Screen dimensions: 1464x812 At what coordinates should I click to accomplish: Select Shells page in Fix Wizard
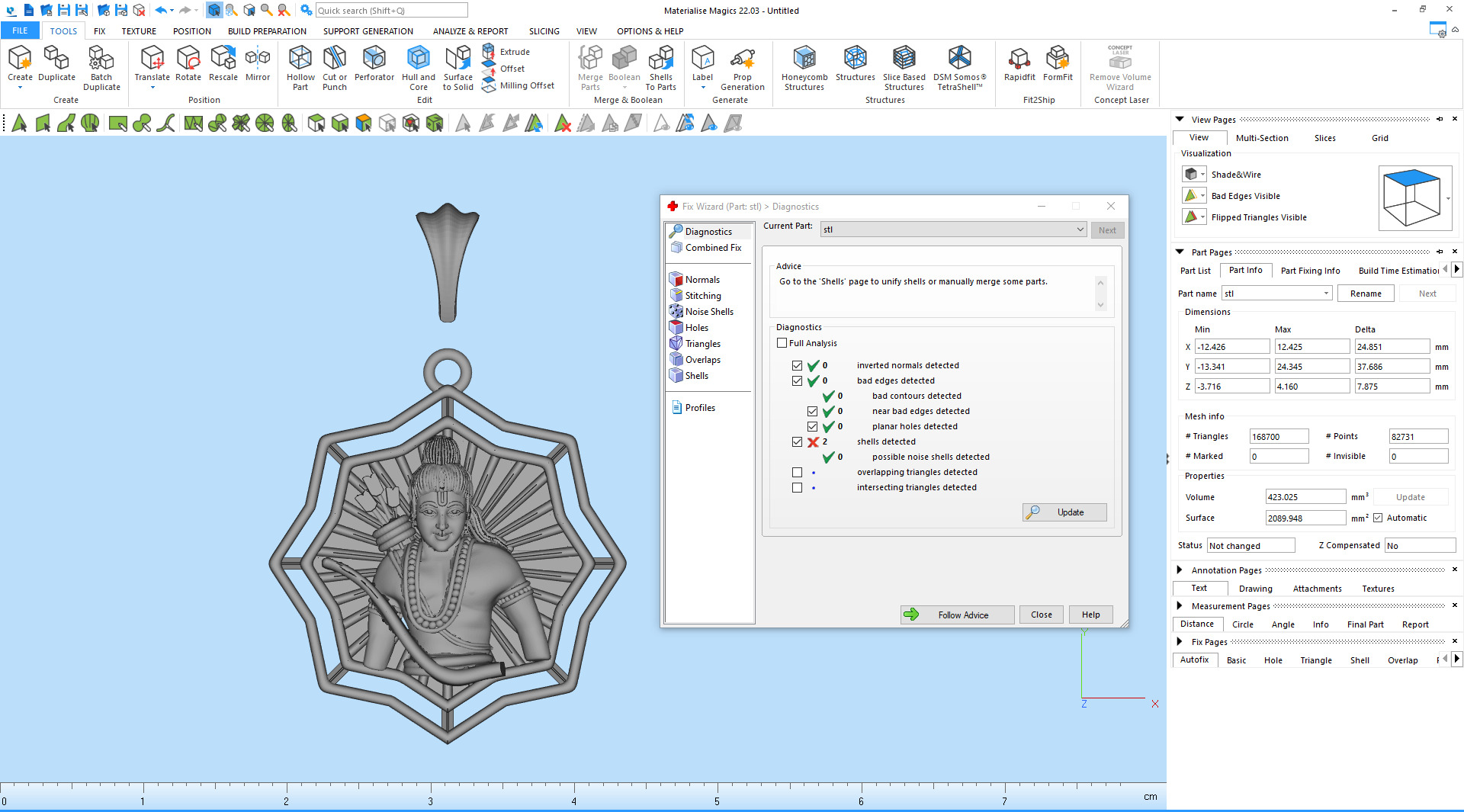(689, 376)
